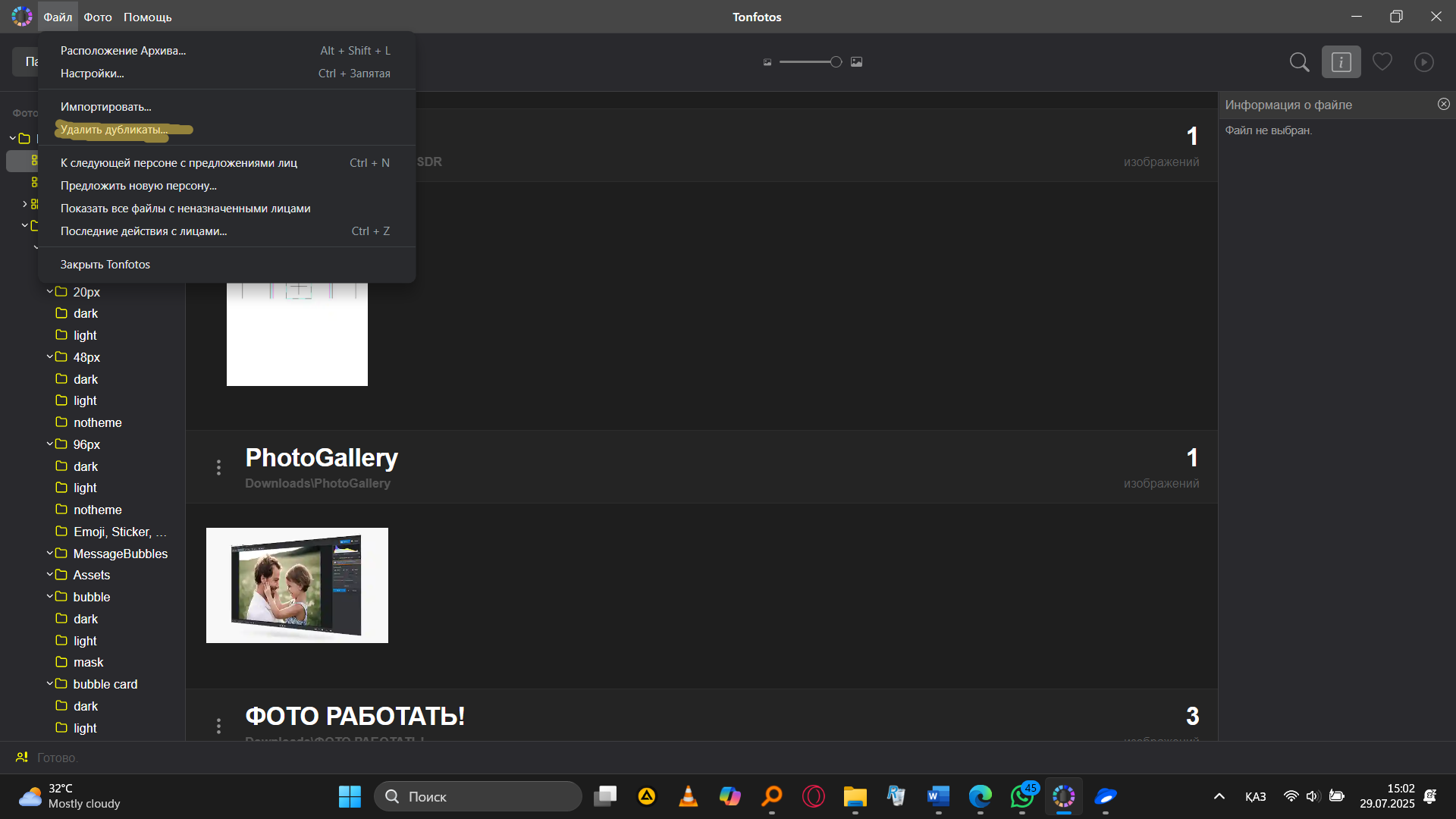
Task: Click the small thumbnails icon left of slider
Action: click(767, 62)
